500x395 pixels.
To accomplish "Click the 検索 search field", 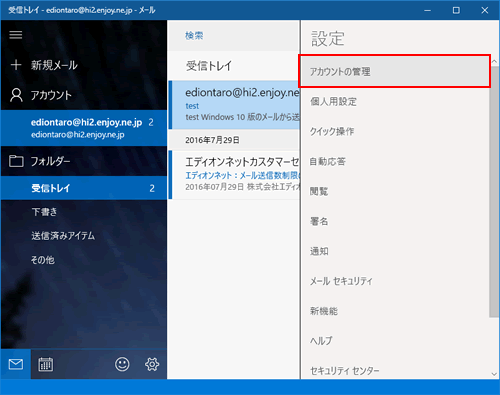I will [233, 36].
